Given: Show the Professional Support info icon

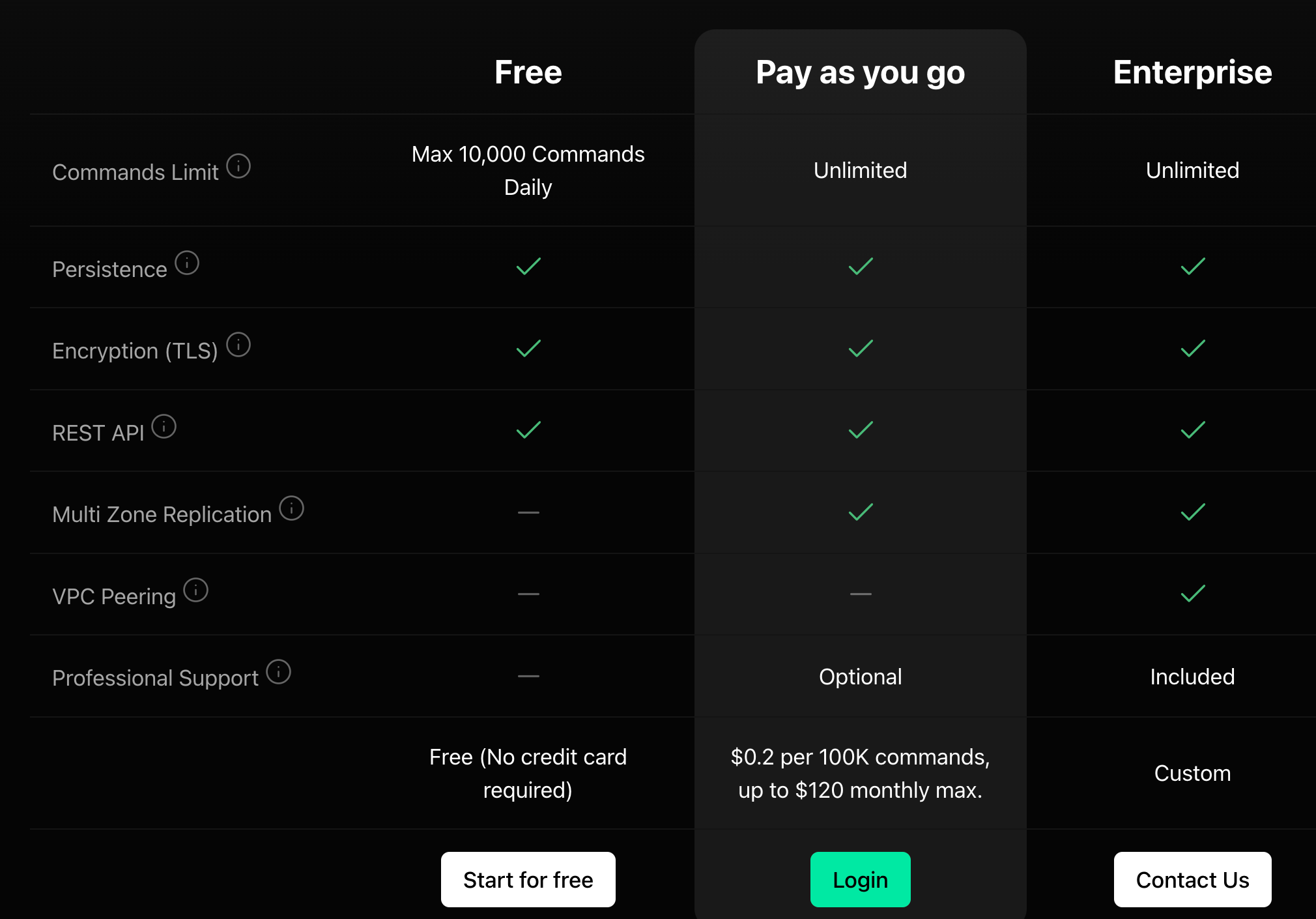Looking at the screenshot, I should tap(279, 672).
